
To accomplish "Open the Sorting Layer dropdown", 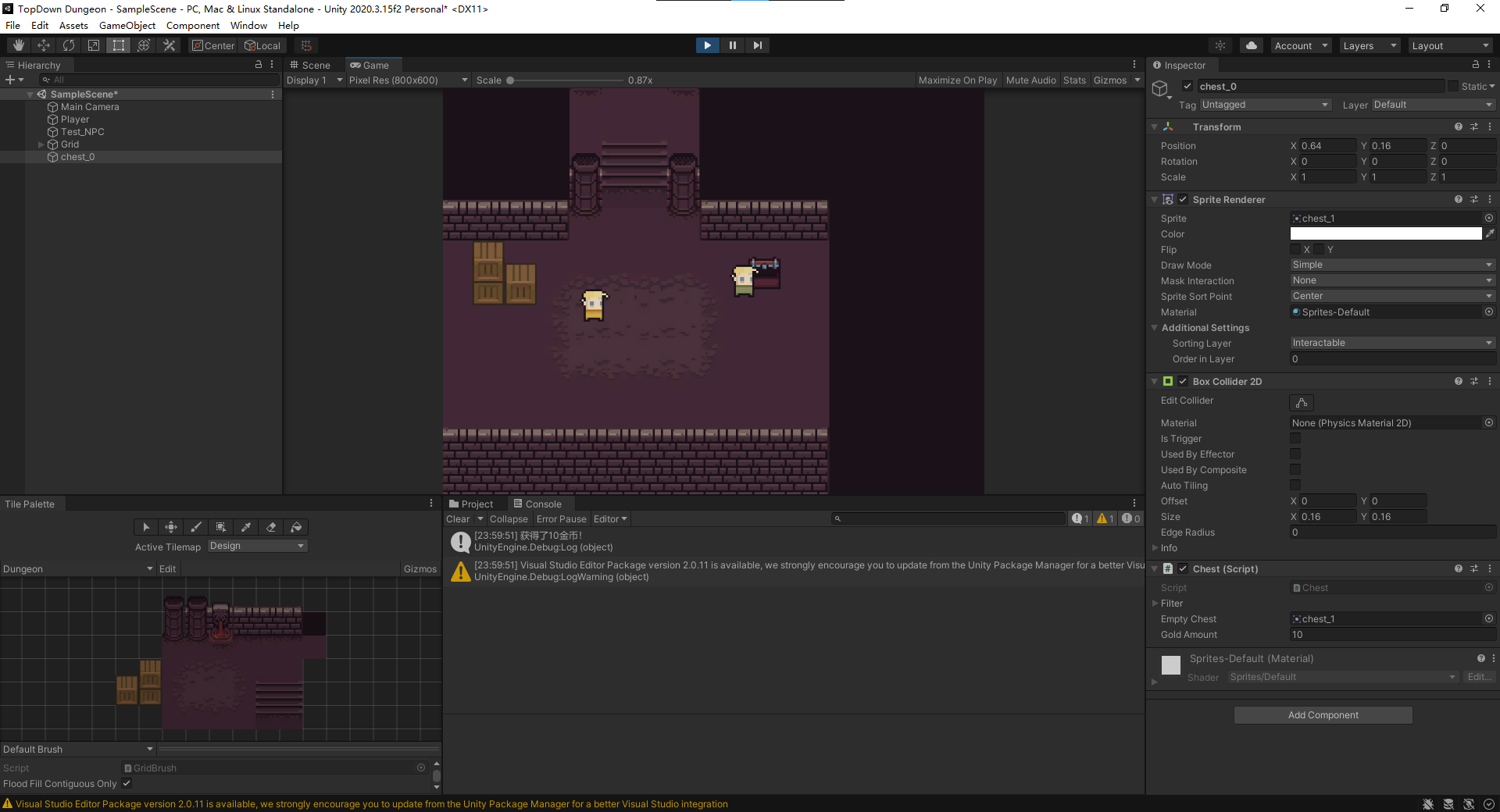I will [x=1391, y=343].
